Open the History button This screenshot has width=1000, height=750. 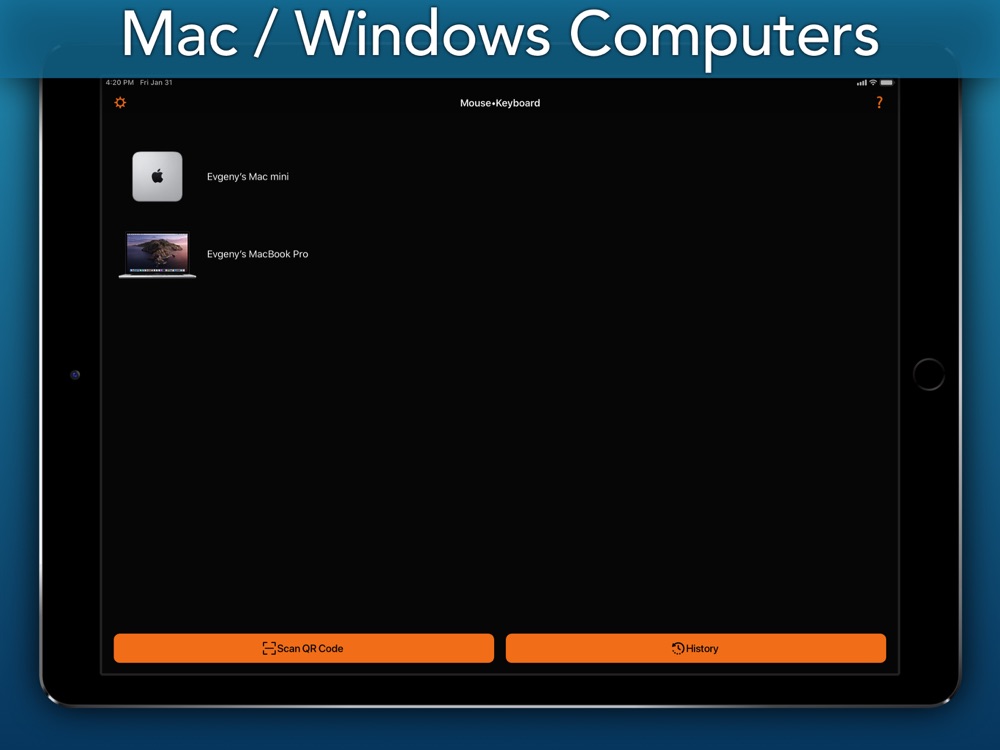pyautogui.click(x=696, y=648)
